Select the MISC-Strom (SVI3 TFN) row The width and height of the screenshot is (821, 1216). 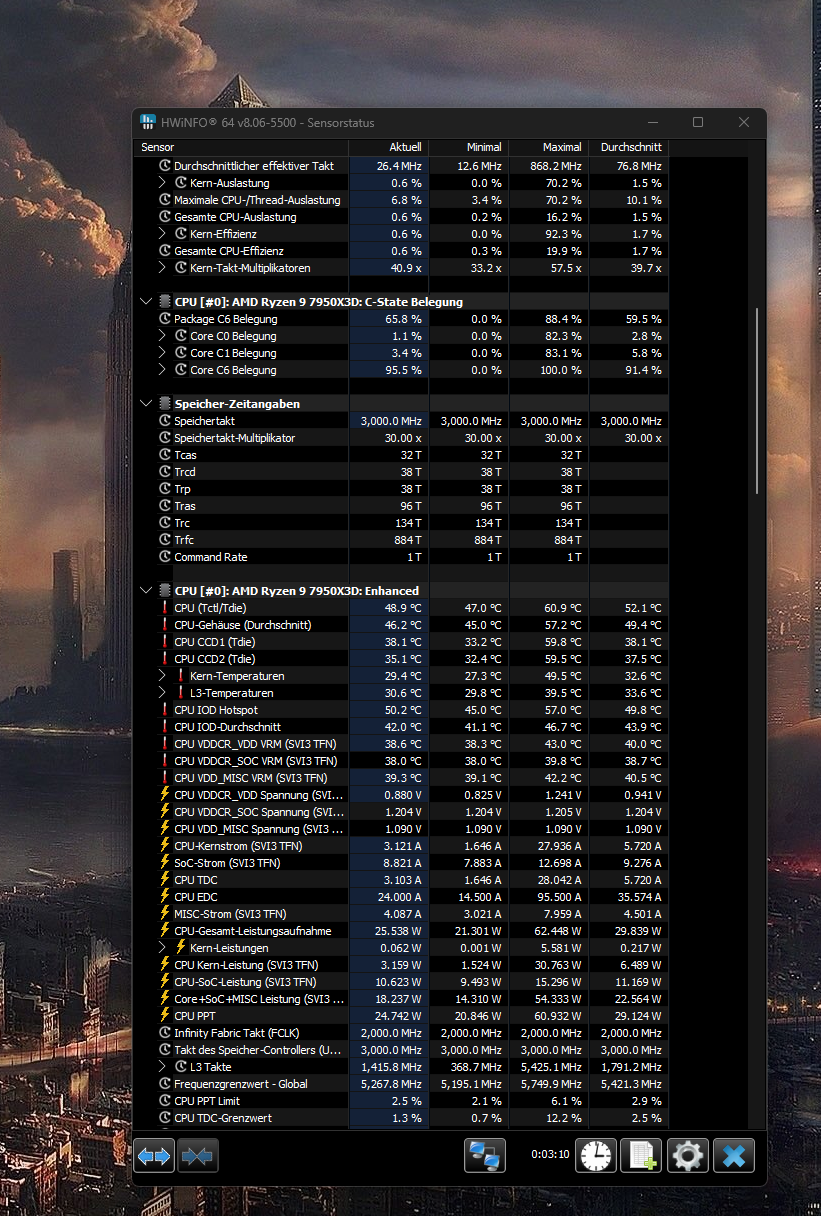click(403, 914)
